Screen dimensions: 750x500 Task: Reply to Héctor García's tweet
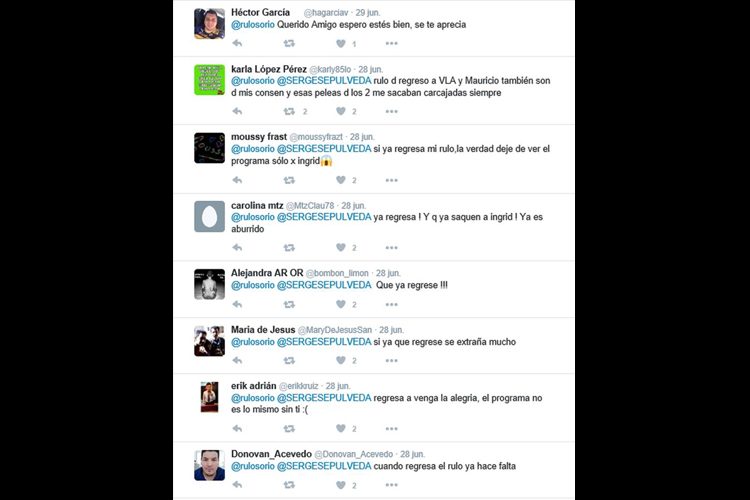(237, 44)
